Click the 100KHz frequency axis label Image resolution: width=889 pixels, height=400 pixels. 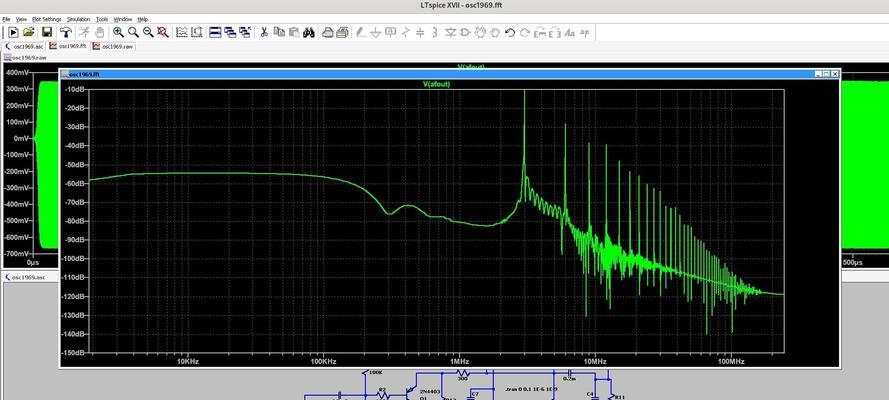click(324, 361)
